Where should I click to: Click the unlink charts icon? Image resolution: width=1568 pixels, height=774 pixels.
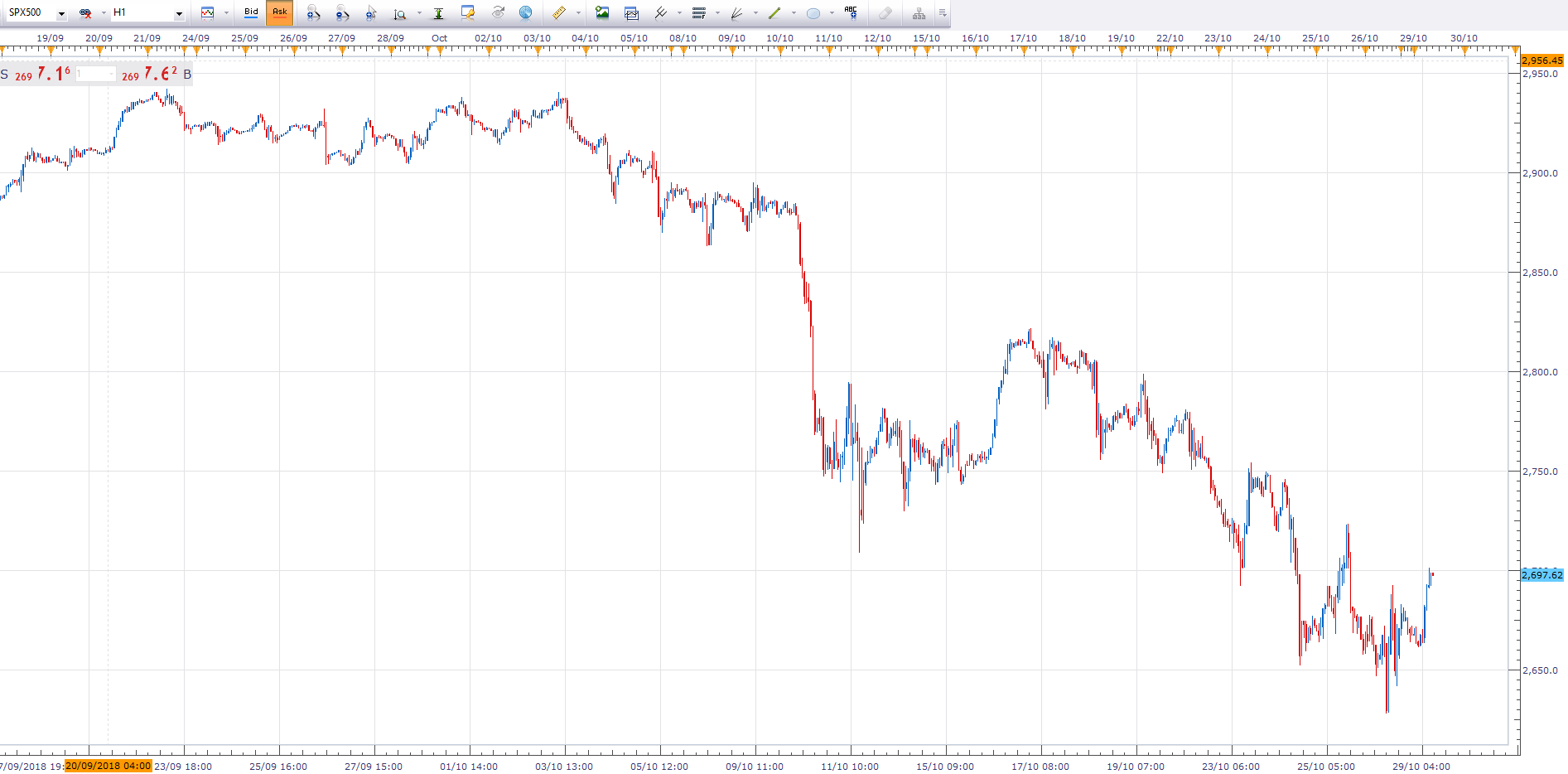pos(85,13)
